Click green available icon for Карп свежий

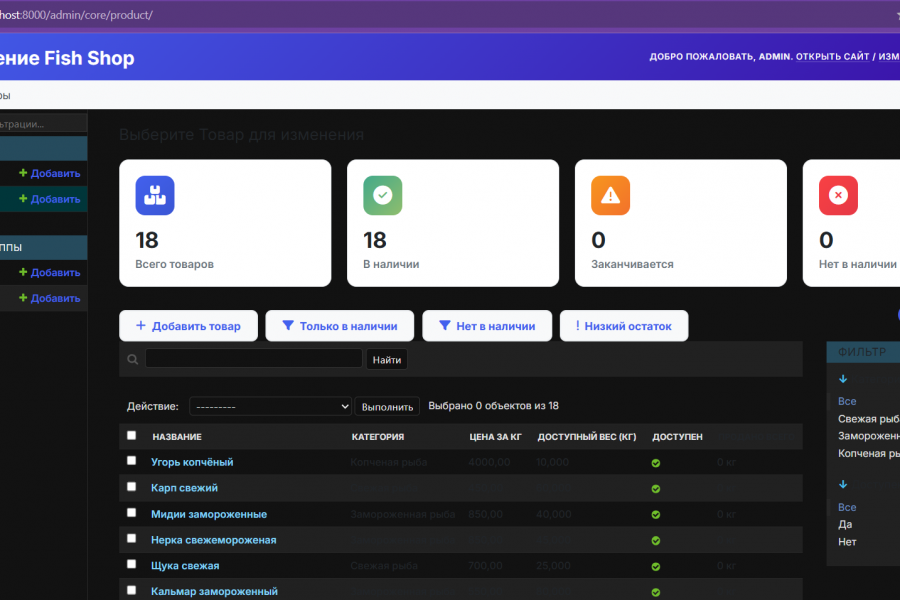pyautogui.click(x=655, y=489)
